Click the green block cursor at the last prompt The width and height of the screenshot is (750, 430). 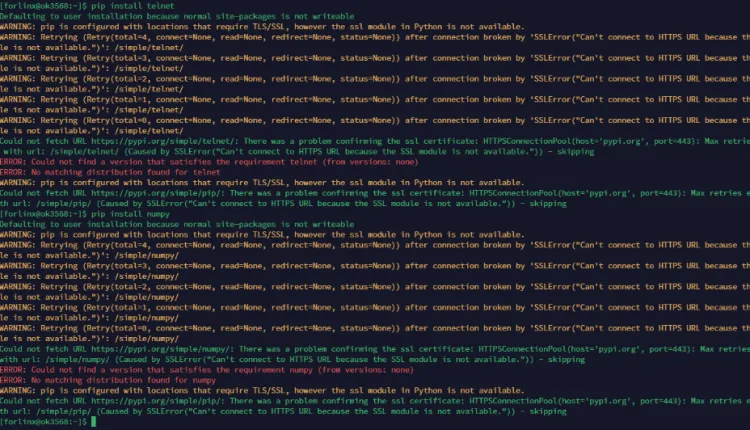coord(94,421)
